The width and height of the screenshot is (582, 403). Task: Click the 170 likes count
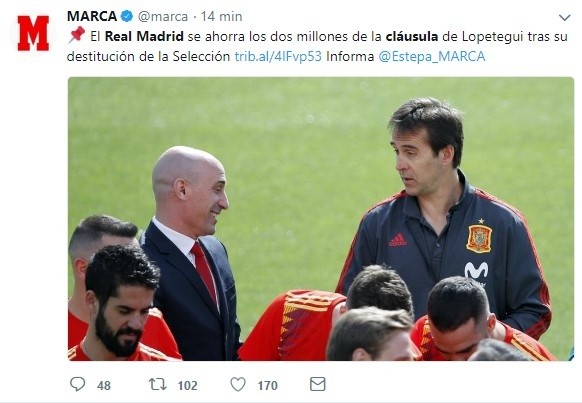click(268, 386)
